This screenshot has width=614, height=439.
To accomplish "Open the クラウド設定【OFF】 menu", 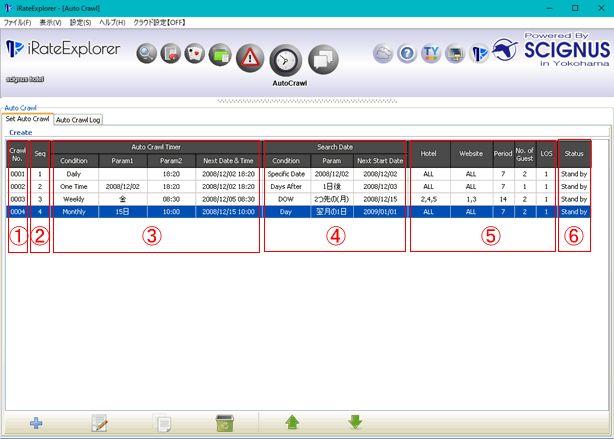I will pos(164,21).
